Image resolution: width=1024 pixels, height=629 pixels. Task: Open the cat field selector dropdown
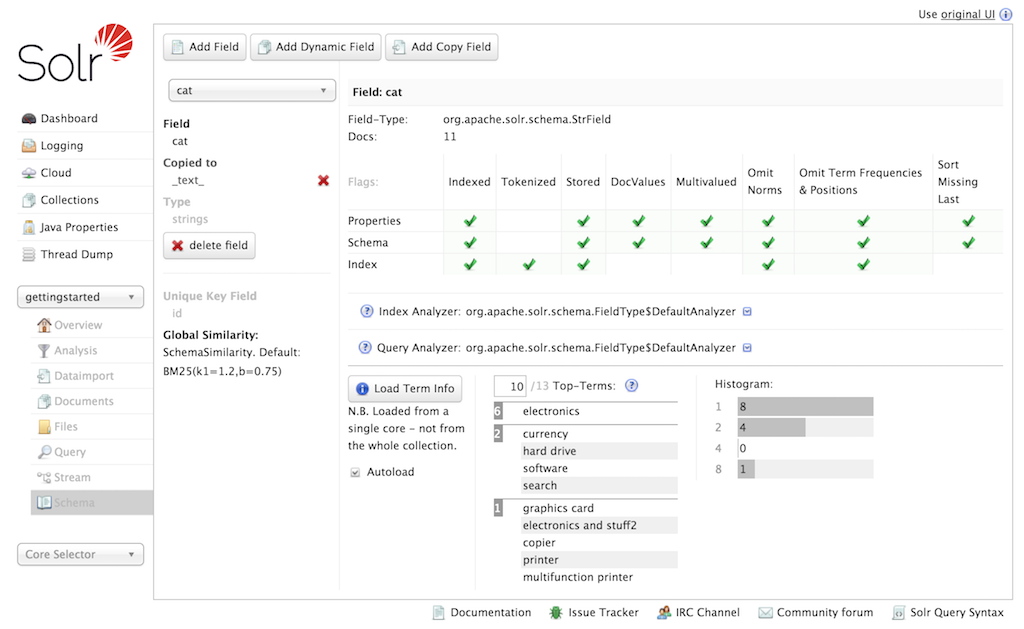[x=252, y=90]
